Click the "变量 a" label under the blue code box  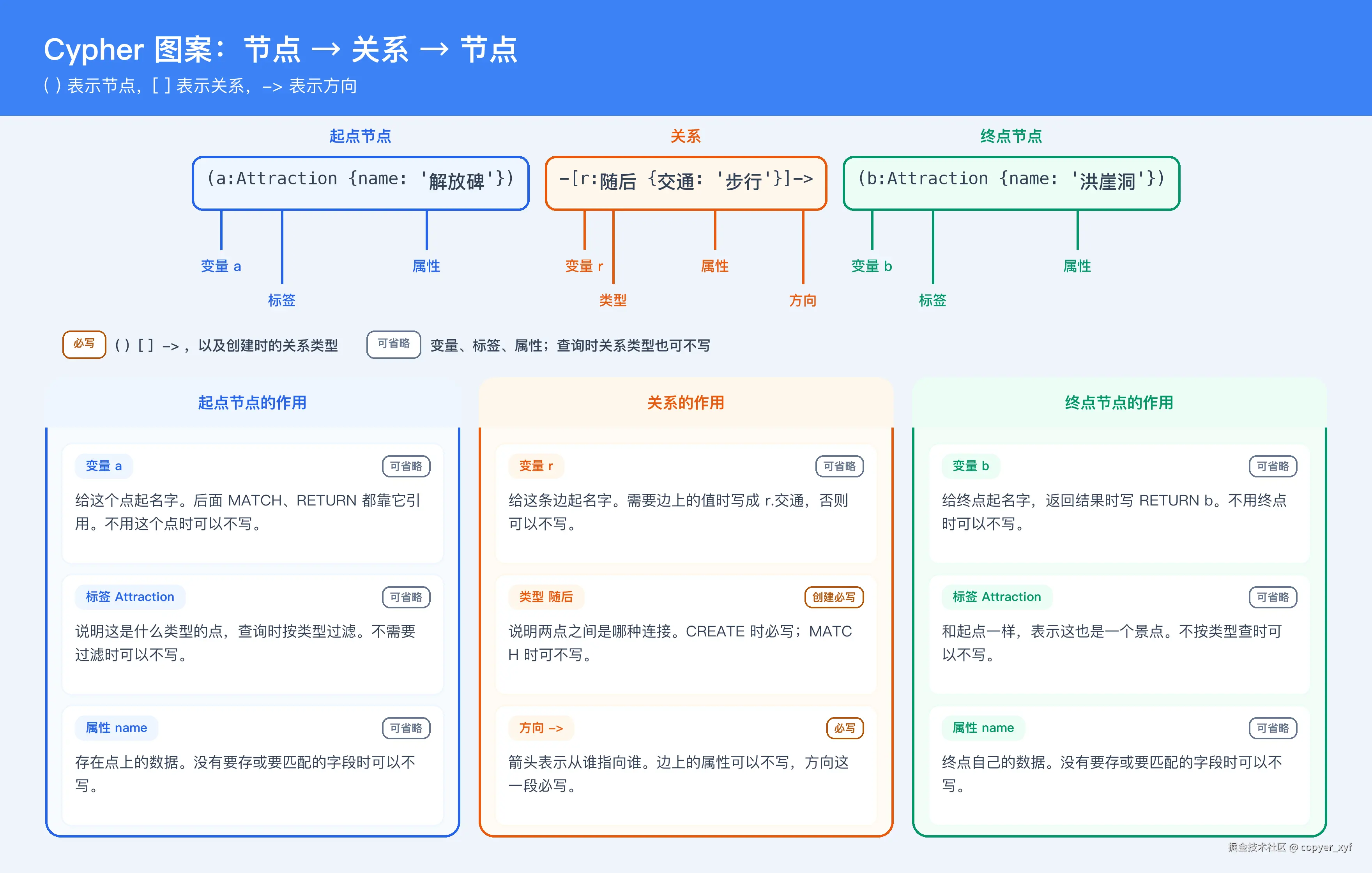(x=221, y=266)
